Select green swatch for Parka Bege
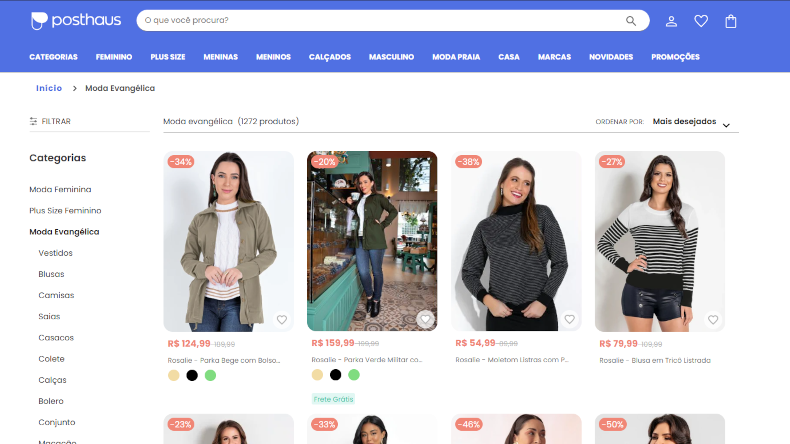The image size is (790, 444). click(x=211, y=375)
